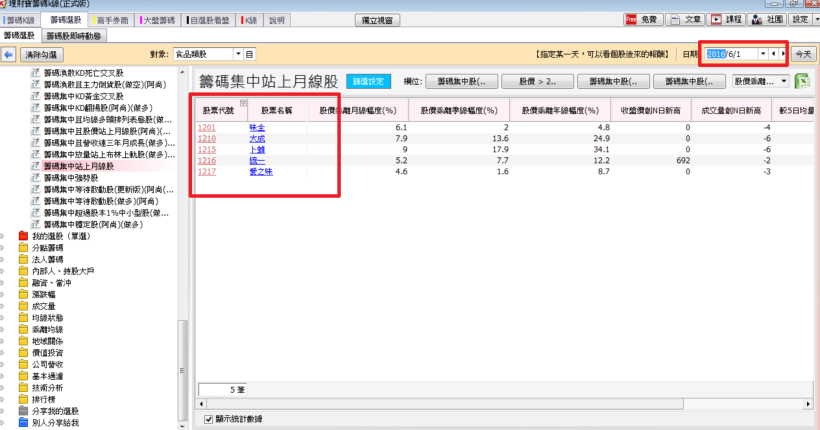
Task: Click the 清除勾選 button
Action: (41, 54)
